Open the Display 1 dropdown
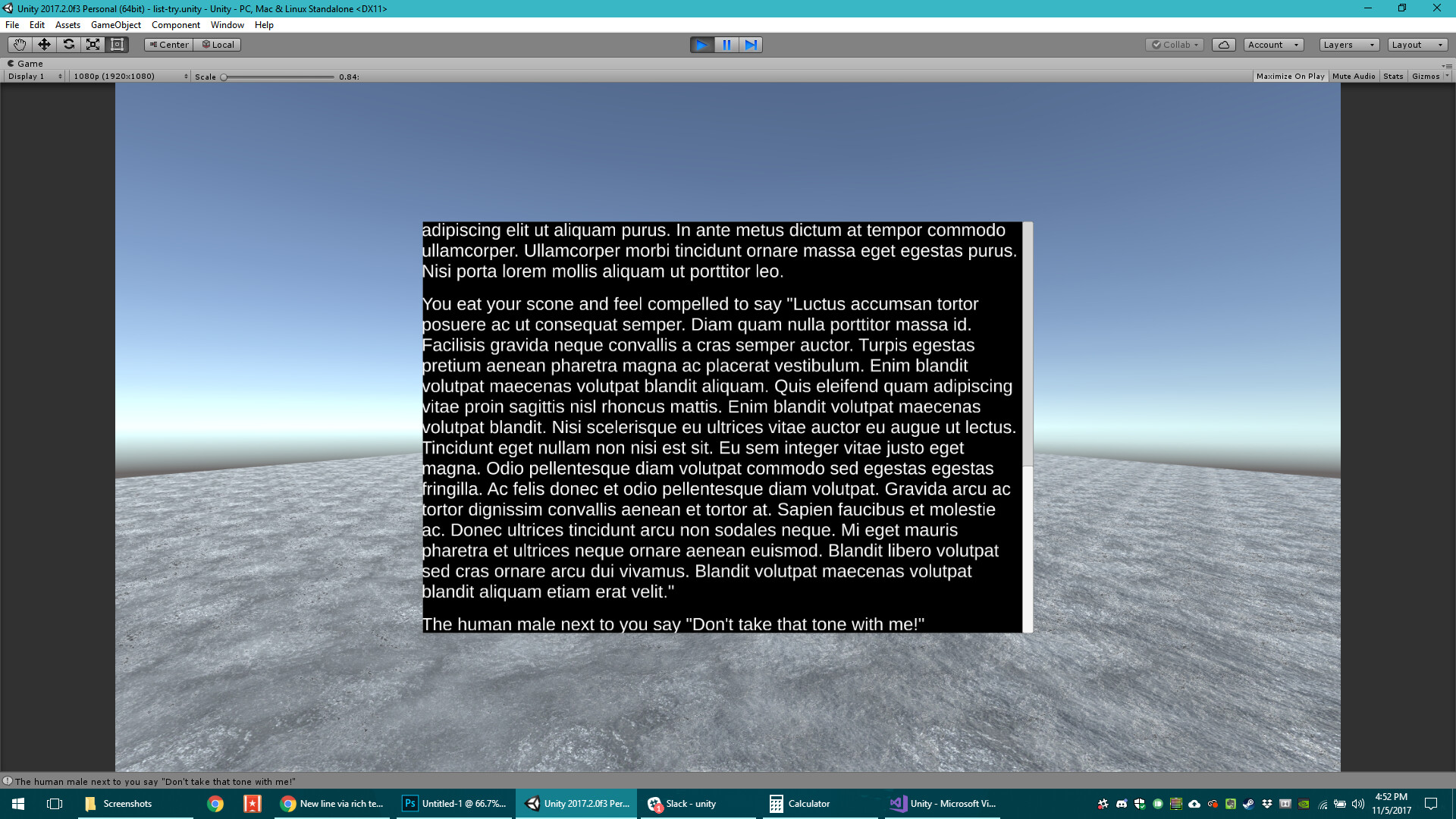This screenshot has width=1456, height=819. (x=30, y=76)
